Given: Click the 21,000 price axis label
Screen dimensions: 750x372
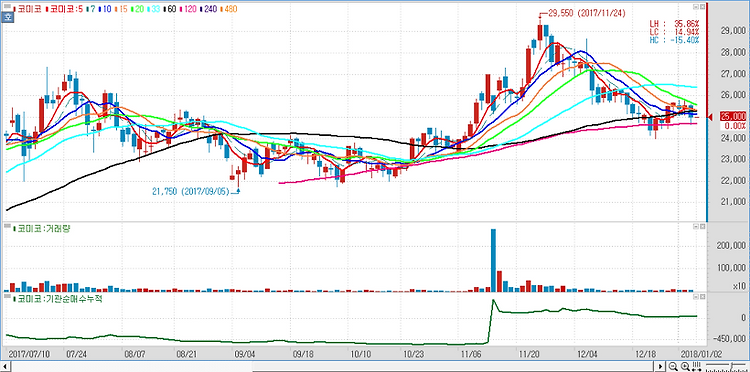Looking at the screenshot, I should coord(732,202).
